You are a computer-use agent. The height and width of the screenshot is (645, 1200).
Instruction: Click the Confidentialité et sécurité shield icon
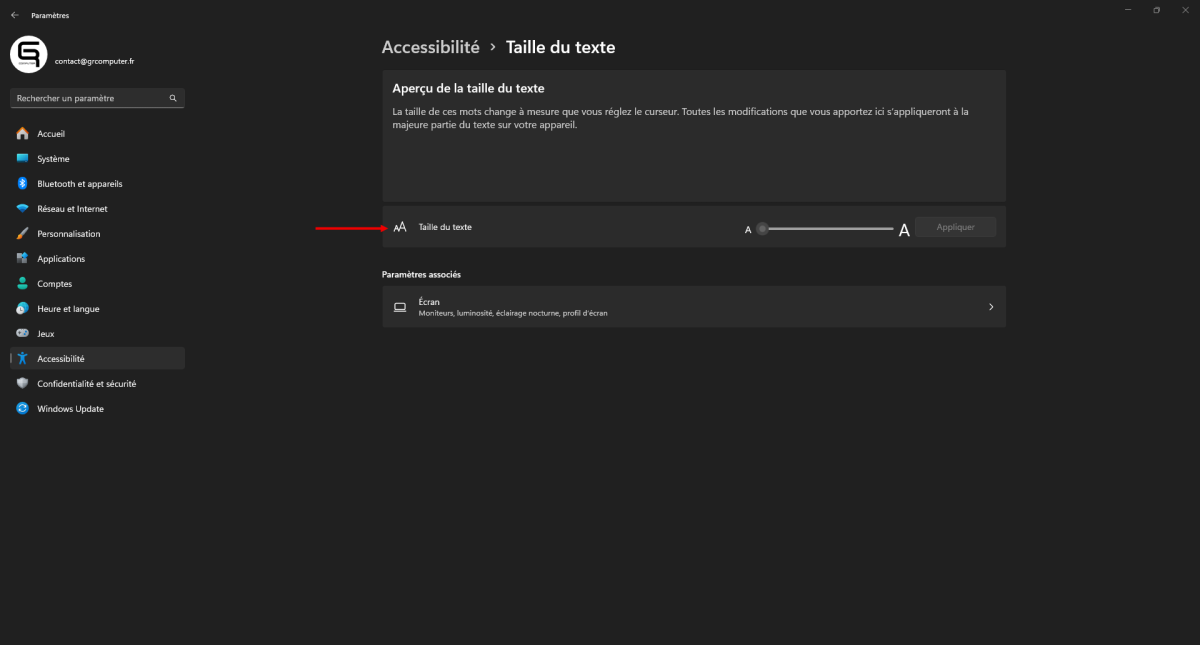click(22, 384)
